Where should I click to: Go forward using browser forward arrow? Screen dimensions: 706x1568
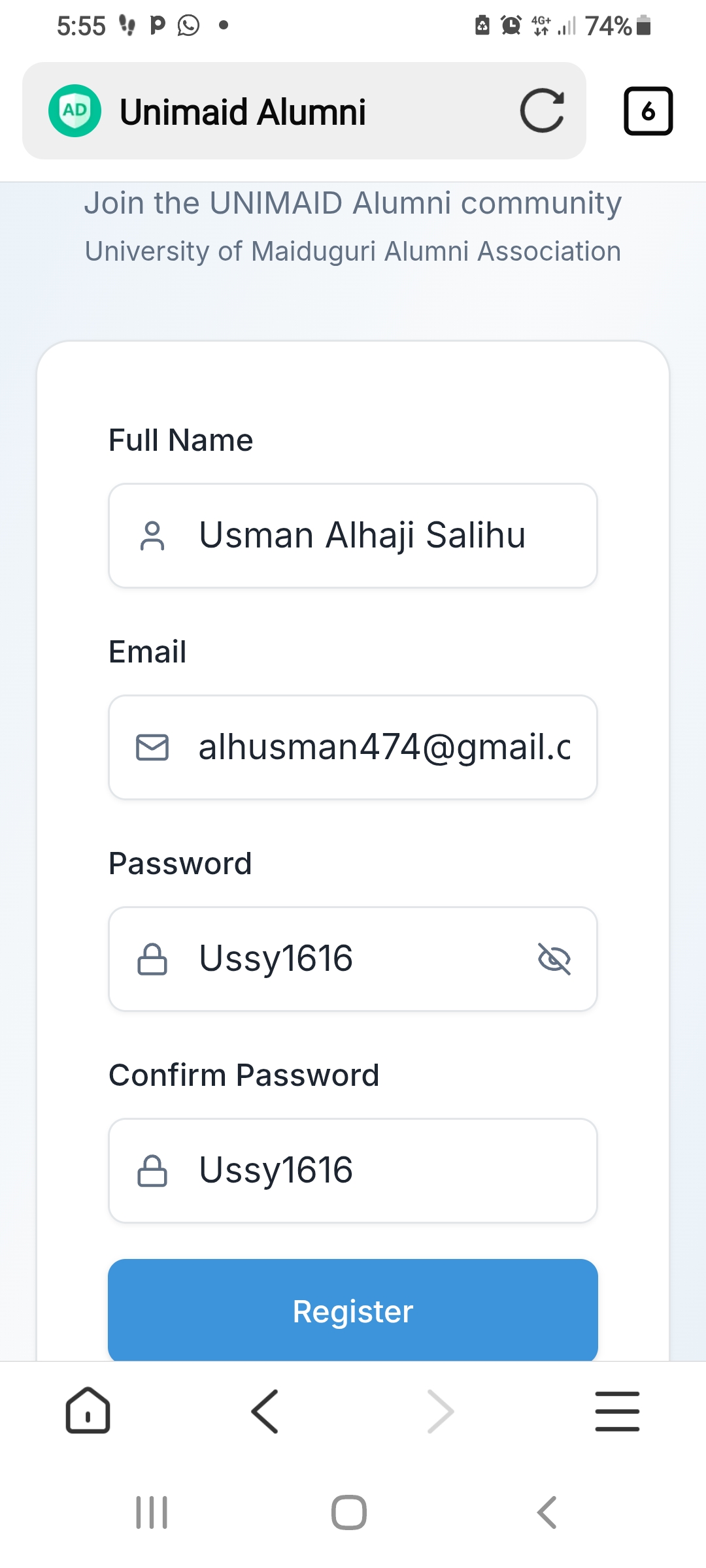(441, 1411)
